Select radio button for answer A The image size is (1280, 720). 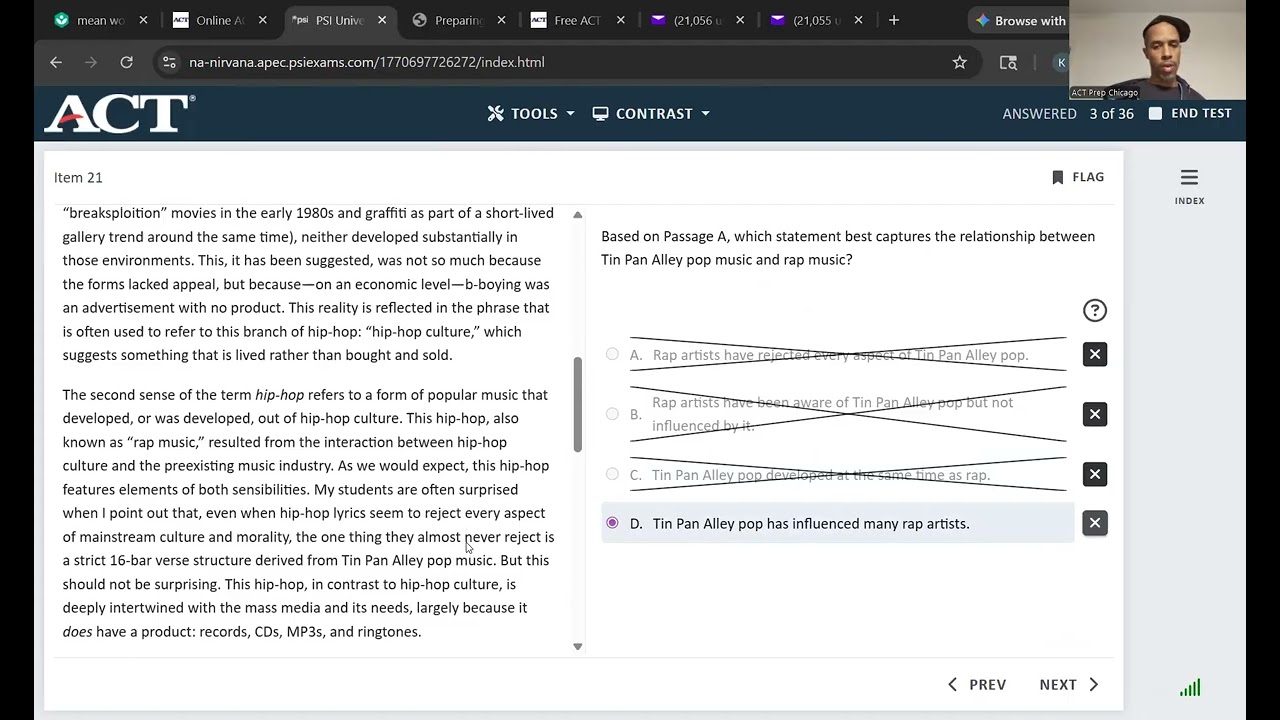point(612,354)
